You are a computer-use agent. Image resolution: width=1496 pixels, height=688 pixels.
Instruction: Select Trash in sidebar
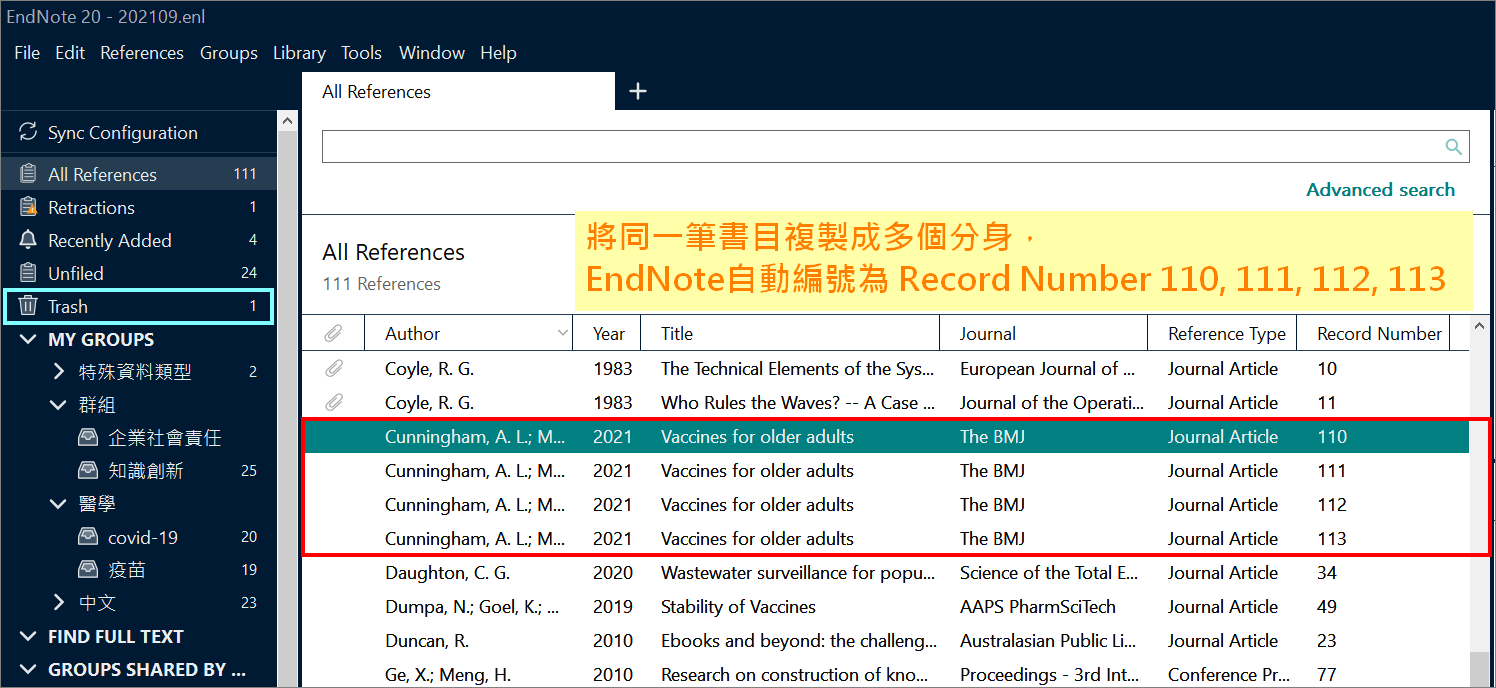pyautogui.click(x=139, y=306)
